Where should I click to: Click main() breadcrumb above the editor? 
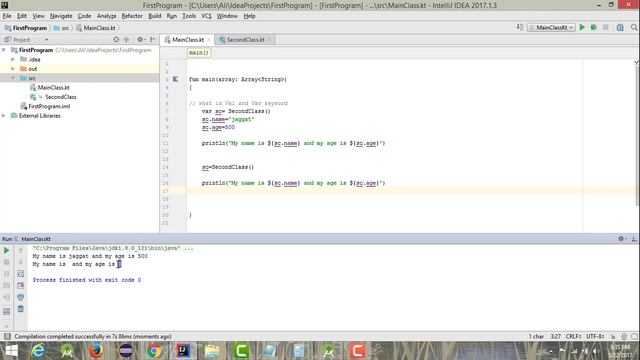pyautogui.click(x=199, y=53)
